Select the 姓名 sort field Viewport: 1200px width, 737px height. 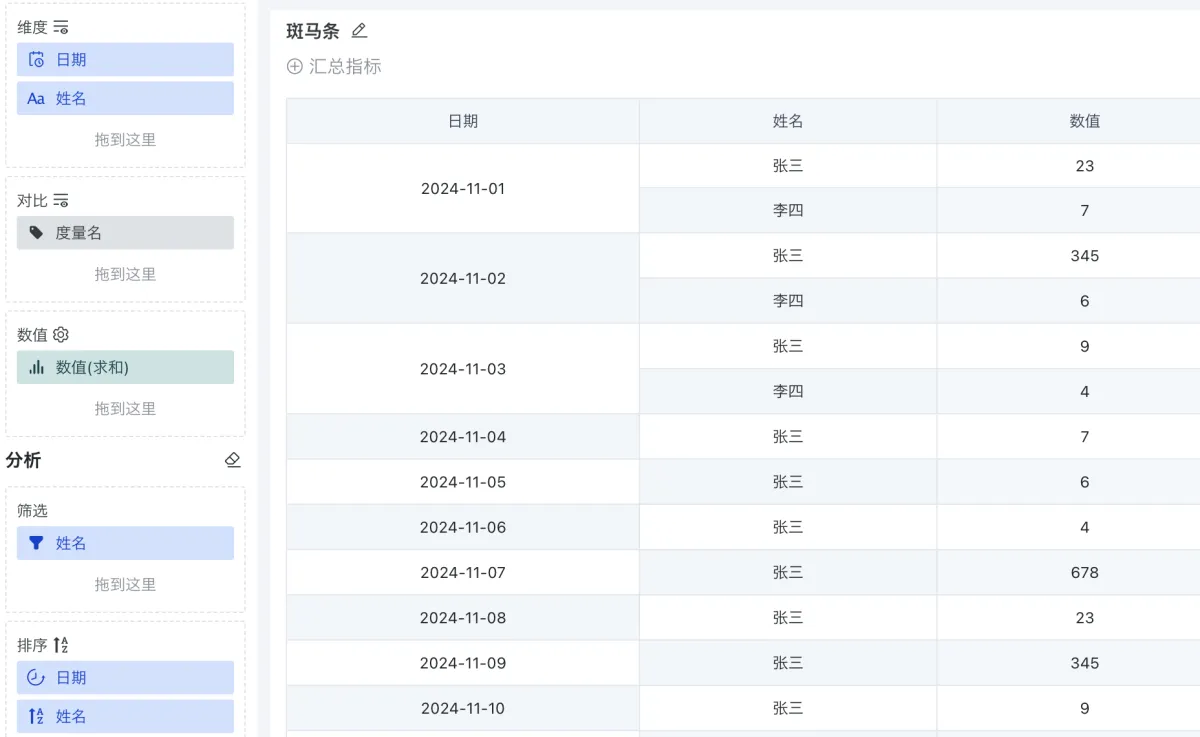tap(125, 716)
